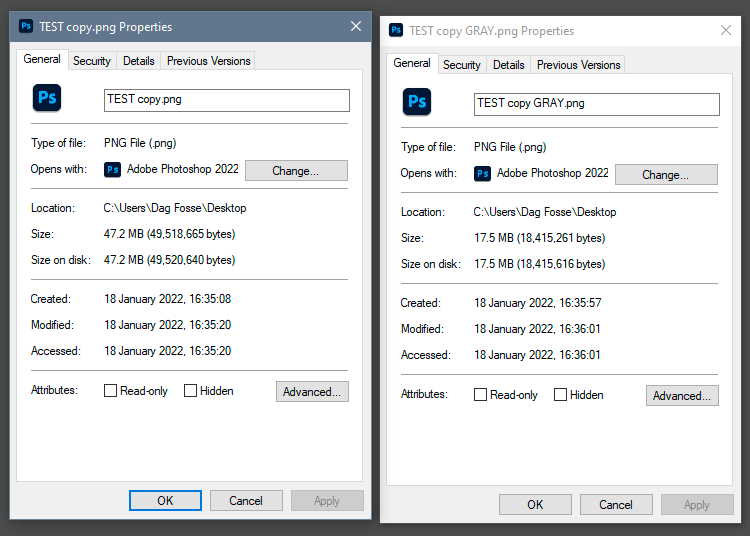The width and height of the screenshot is (750, 536).
Task: Click small Photoshop icon next to Opens with in right dialog
Action: click(x=483, y=174)
